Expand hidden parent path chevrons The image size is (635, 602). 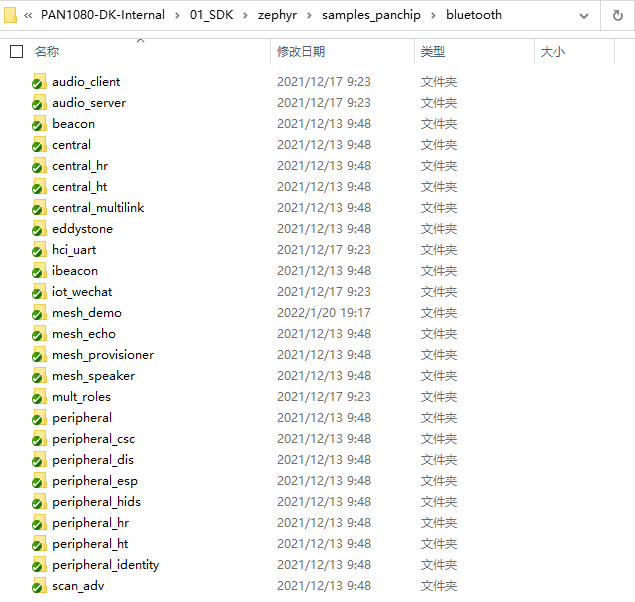point(28,15)
